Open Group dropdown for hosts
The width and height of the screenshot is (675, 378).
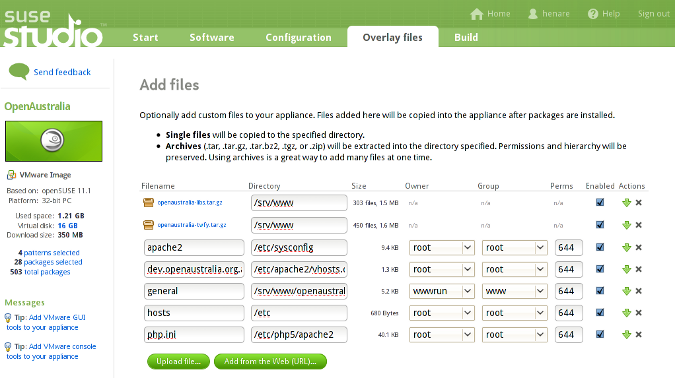[514, 313]
